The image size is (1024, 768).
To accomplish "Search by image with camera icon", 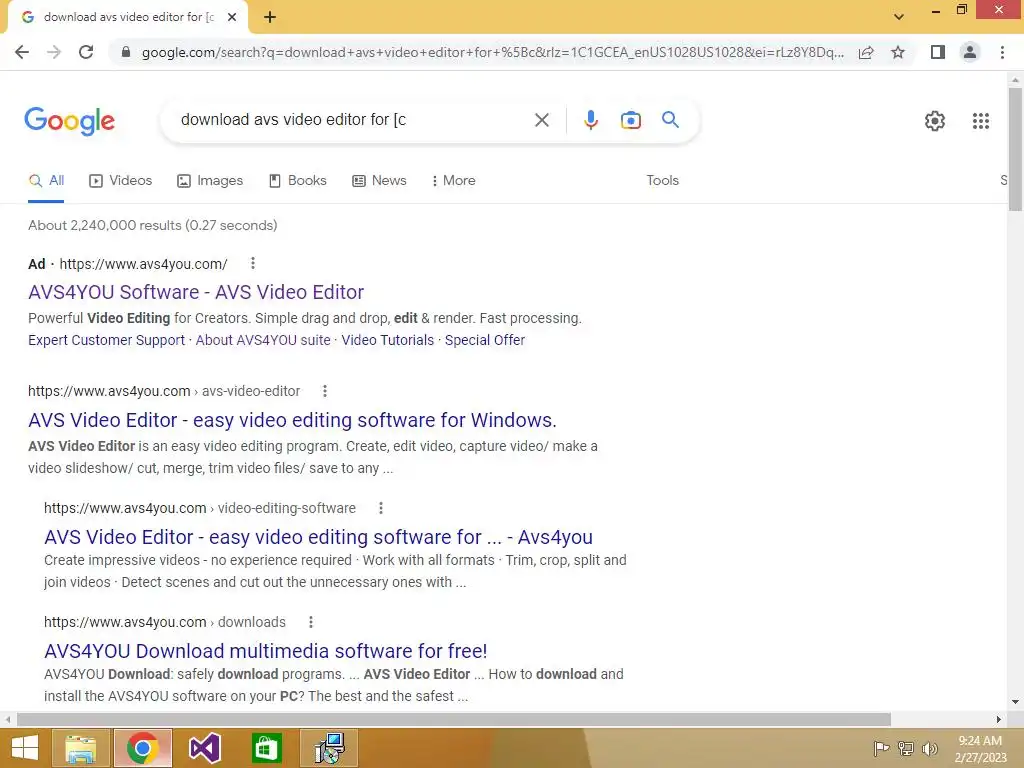I will [x=631, y=120].
